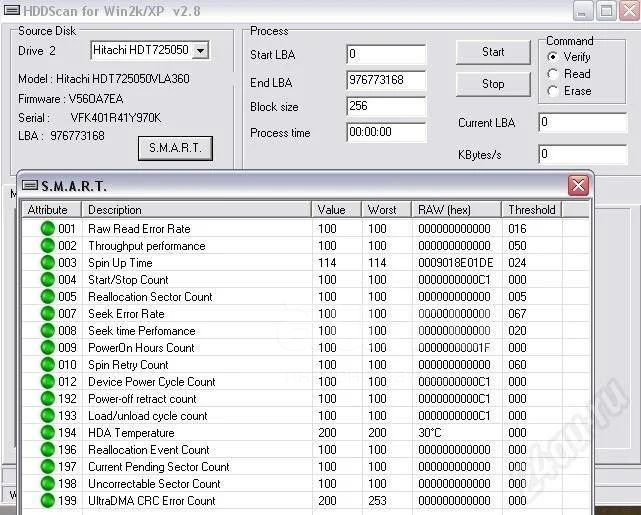641x515 pixels.
Task: Click the Block size input field
Action: [386, 106]
